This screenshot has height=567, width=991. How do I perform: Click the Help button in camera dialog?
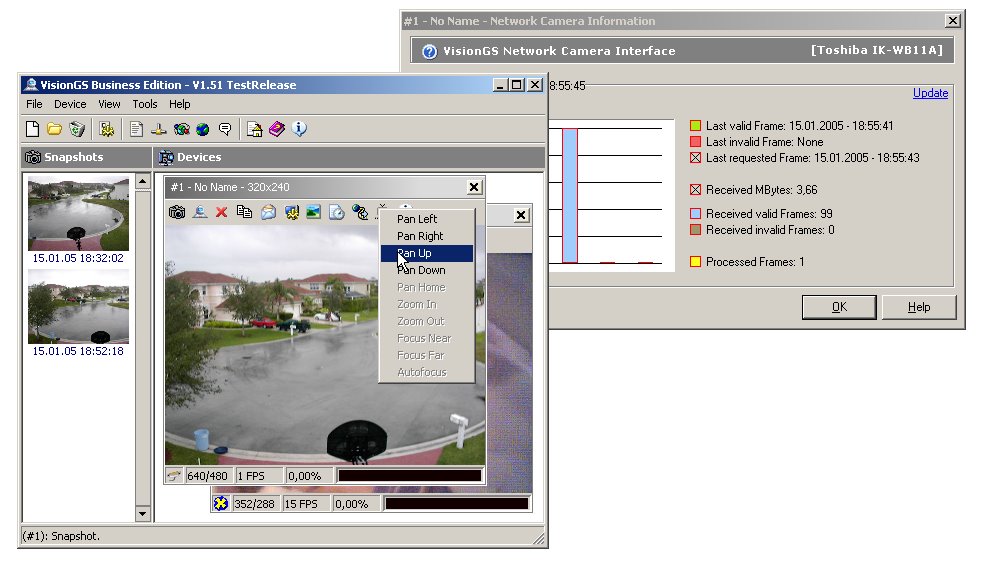point(918,307)
